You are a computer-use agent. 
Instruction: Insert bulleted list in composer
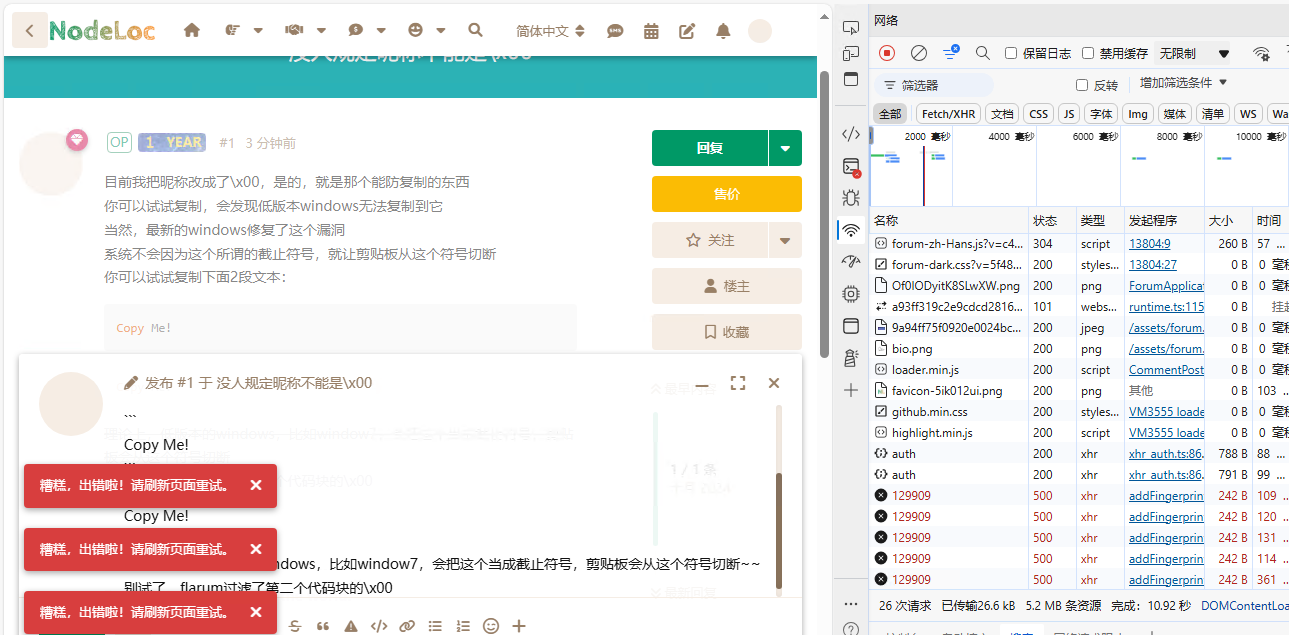pyautogui.click(x=435, y=626)
